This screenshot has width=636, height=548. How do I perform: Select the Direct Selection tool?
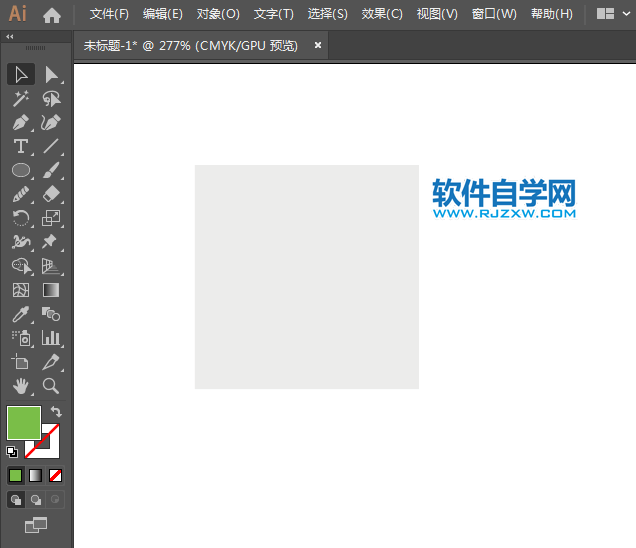coord(51,74)
